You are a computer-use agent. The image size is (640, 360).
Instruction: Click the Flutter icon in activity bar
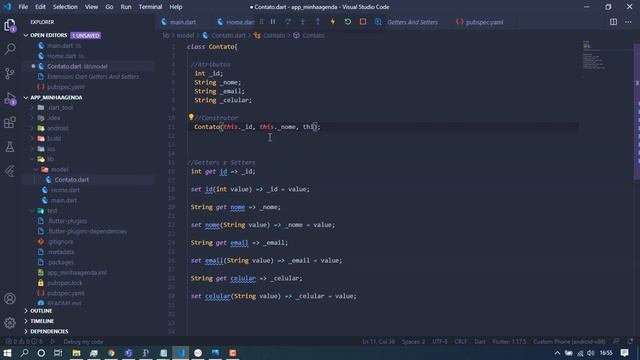click(10, 171)
